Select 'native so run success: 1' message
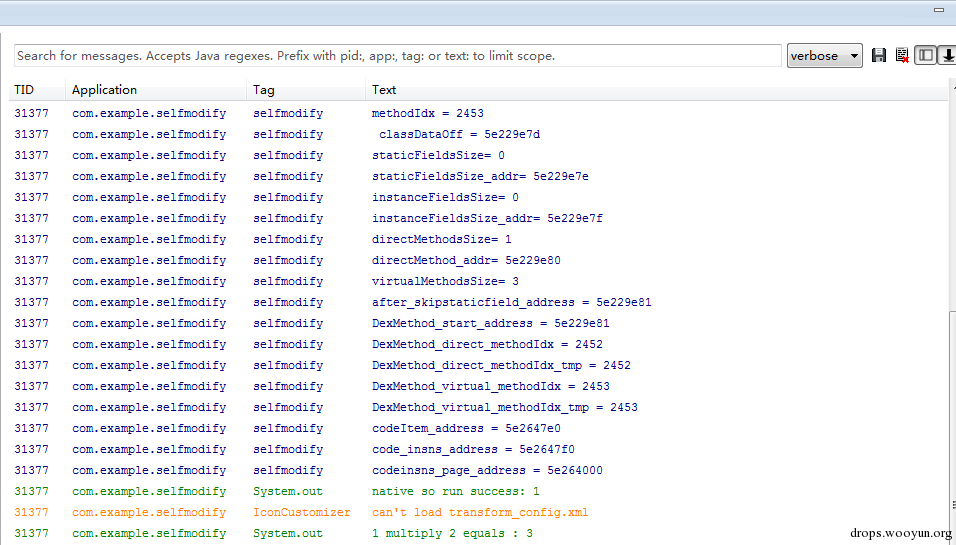956x545 pixels. 455,491
